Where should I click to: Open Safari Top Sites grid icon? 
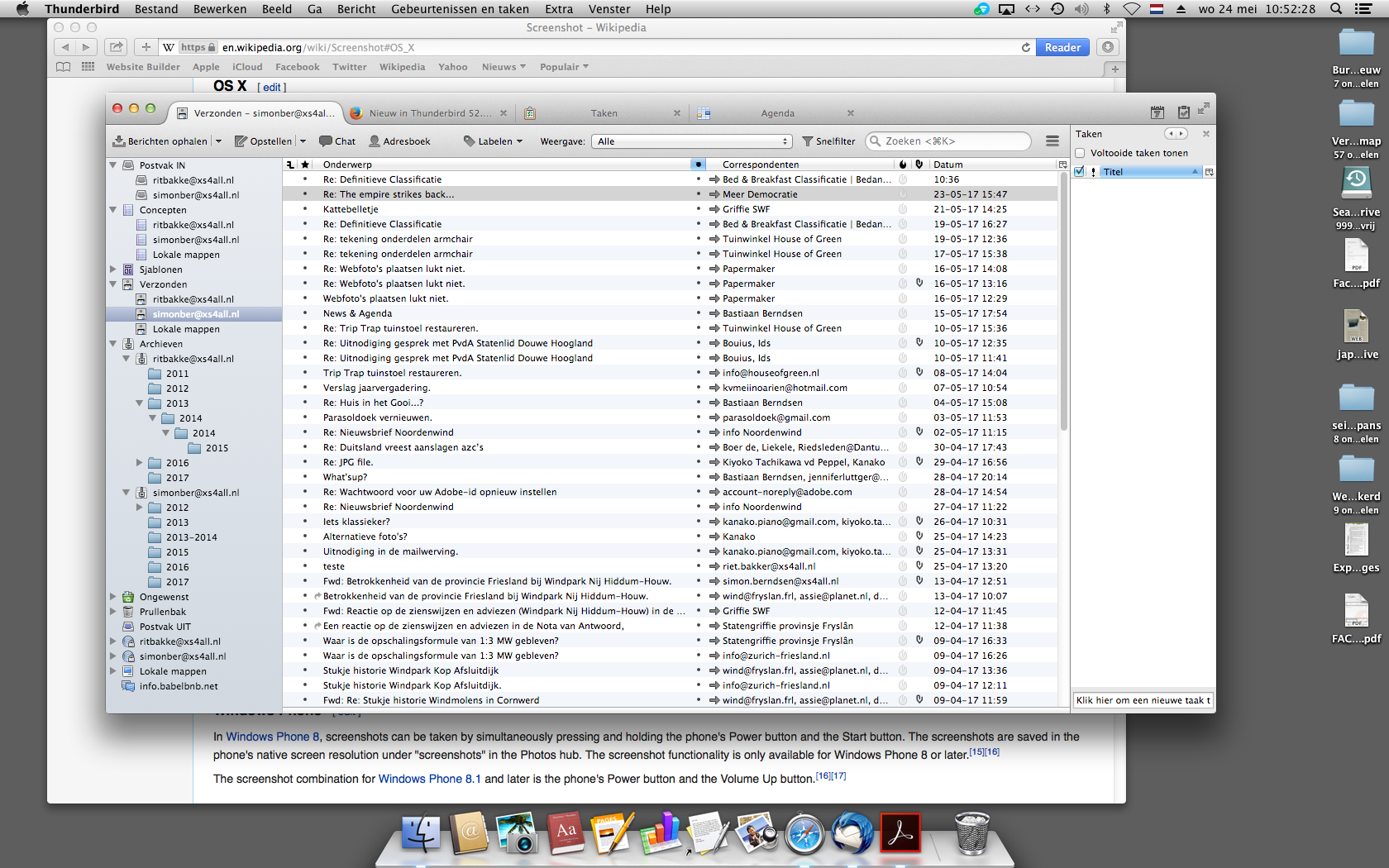(x=88, y=67)
